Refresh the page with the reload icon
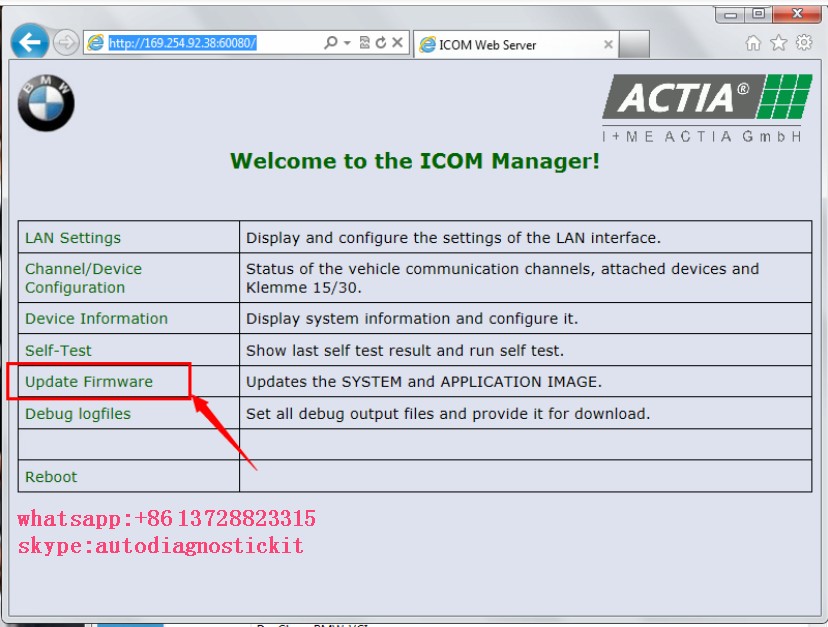The image size is (828, 627). [x=381, y=42]
